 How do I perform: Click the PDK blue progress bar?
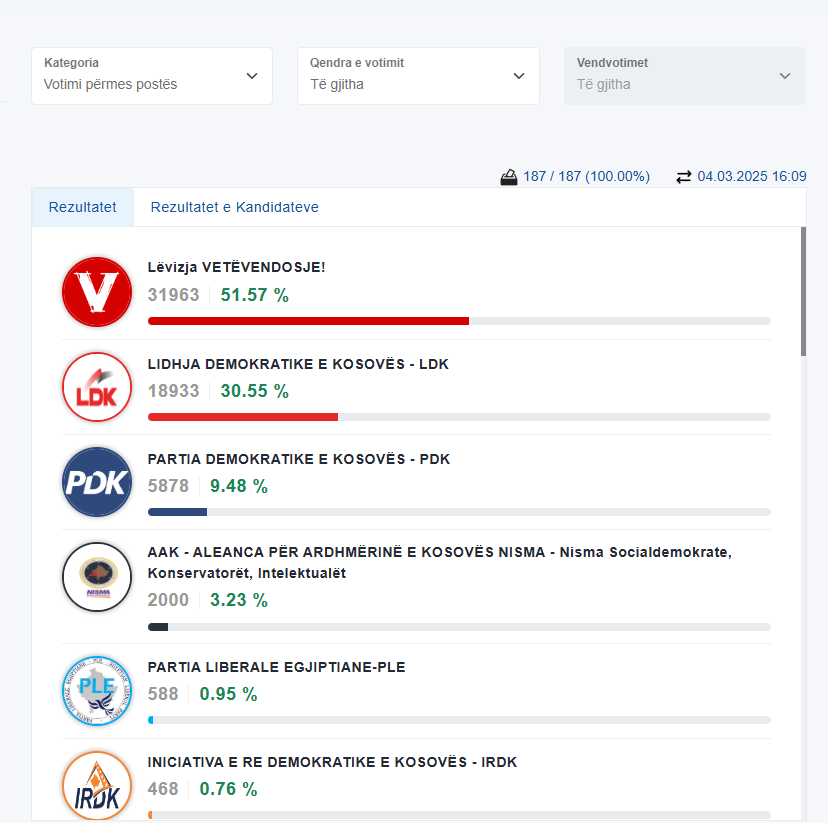coord(177,512)
